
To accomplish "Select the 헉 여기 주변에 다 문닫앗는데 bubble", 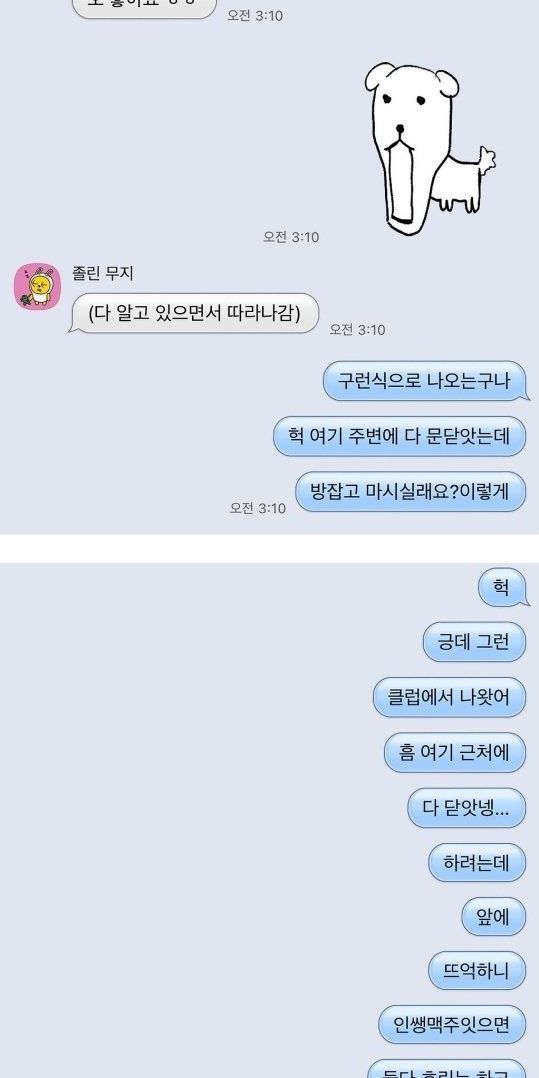I will [400, 436].
